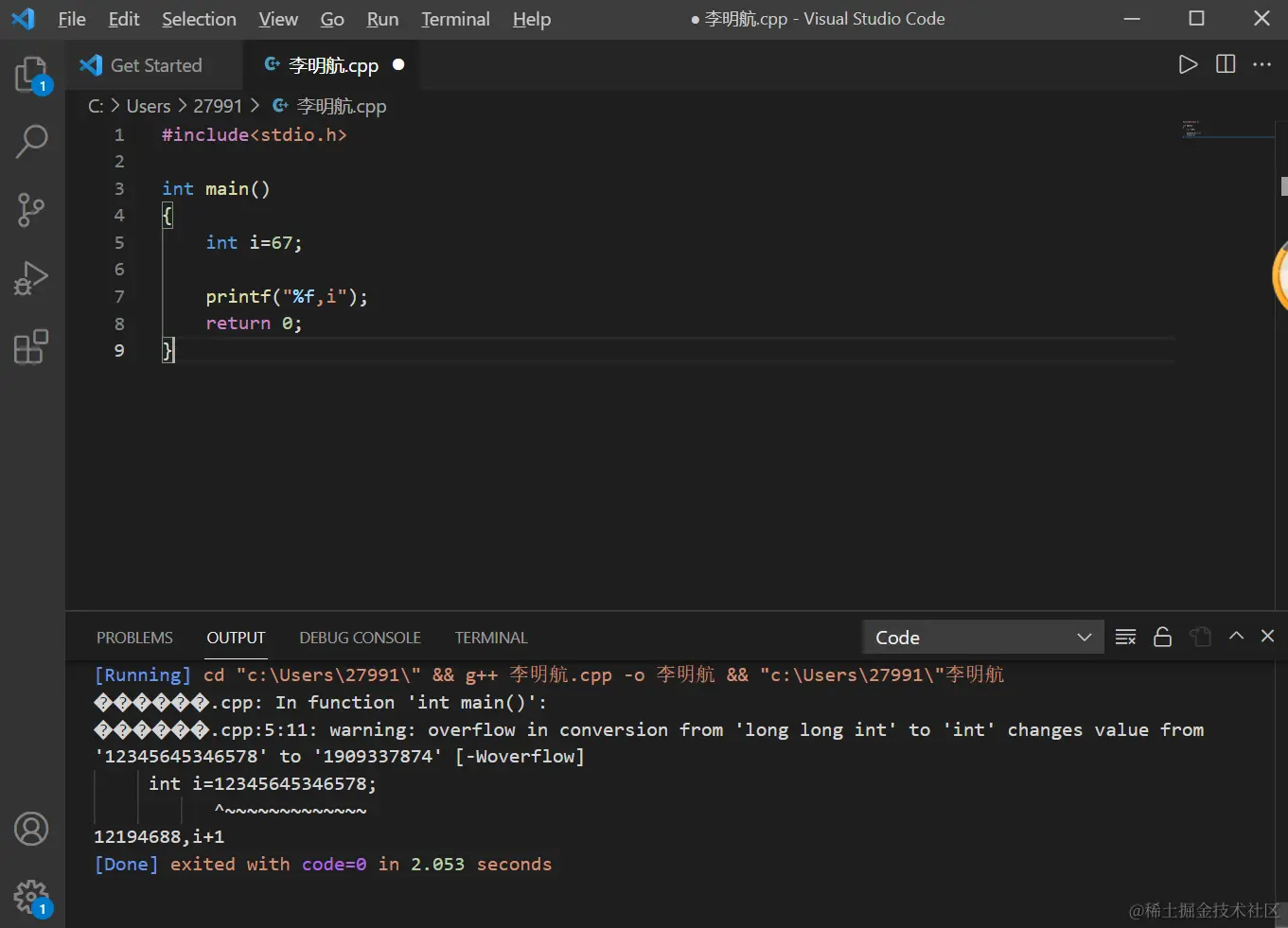Expand the Code output channel dropdown
1288x928 pixels.
[983, 638]
